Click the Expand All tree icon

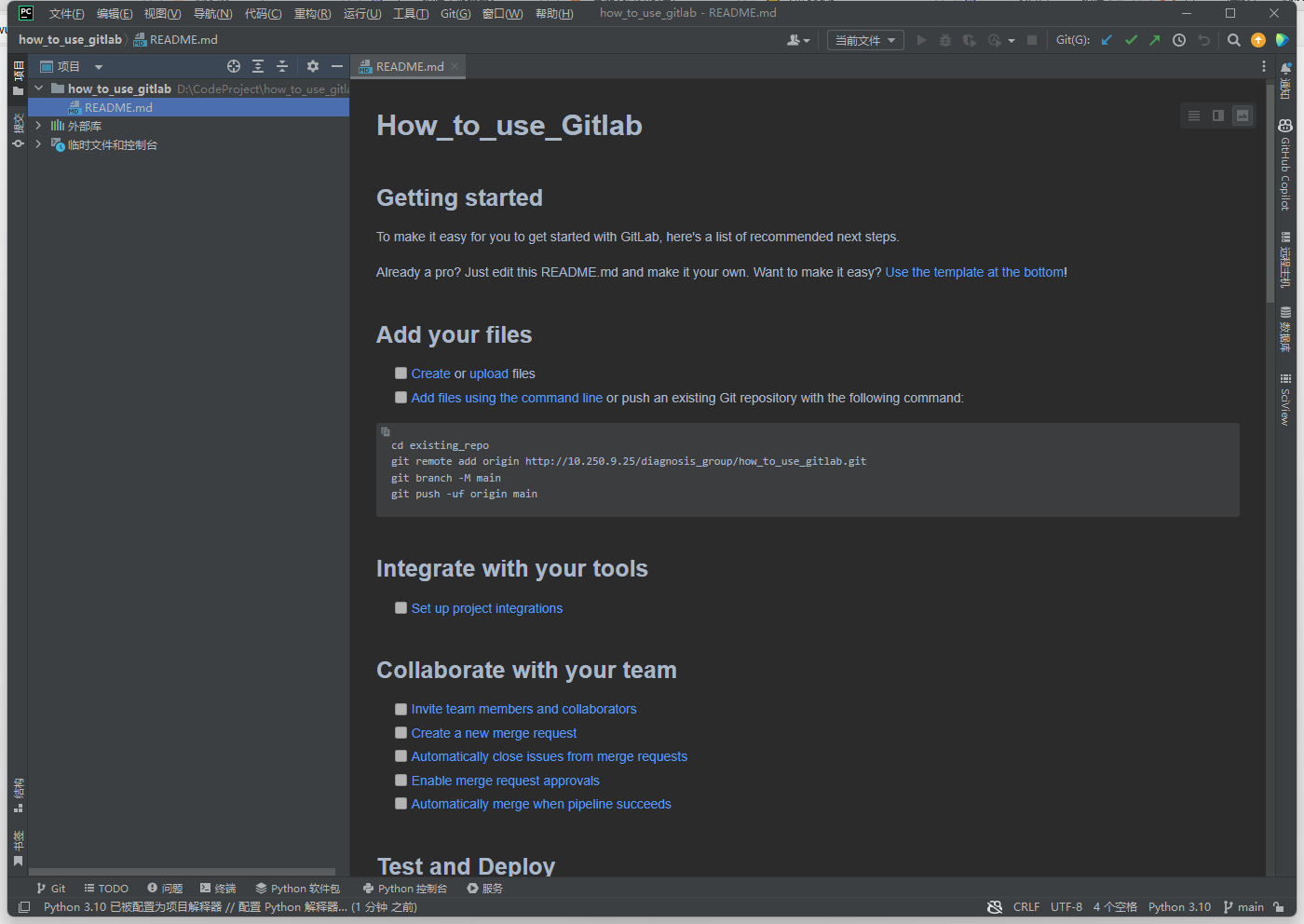pos(258,66)
